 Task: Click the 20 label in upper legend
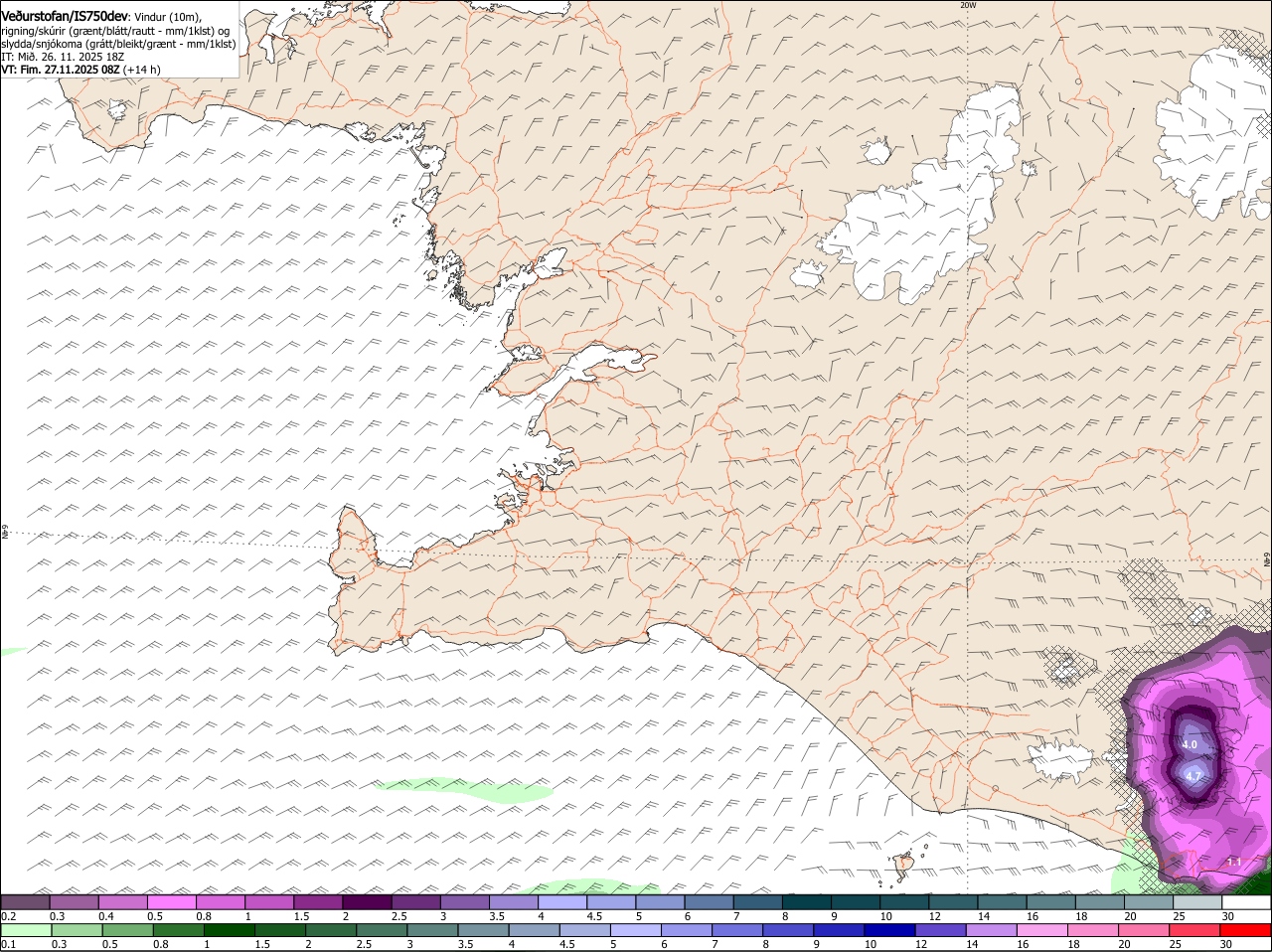[x=1130, y=916]
